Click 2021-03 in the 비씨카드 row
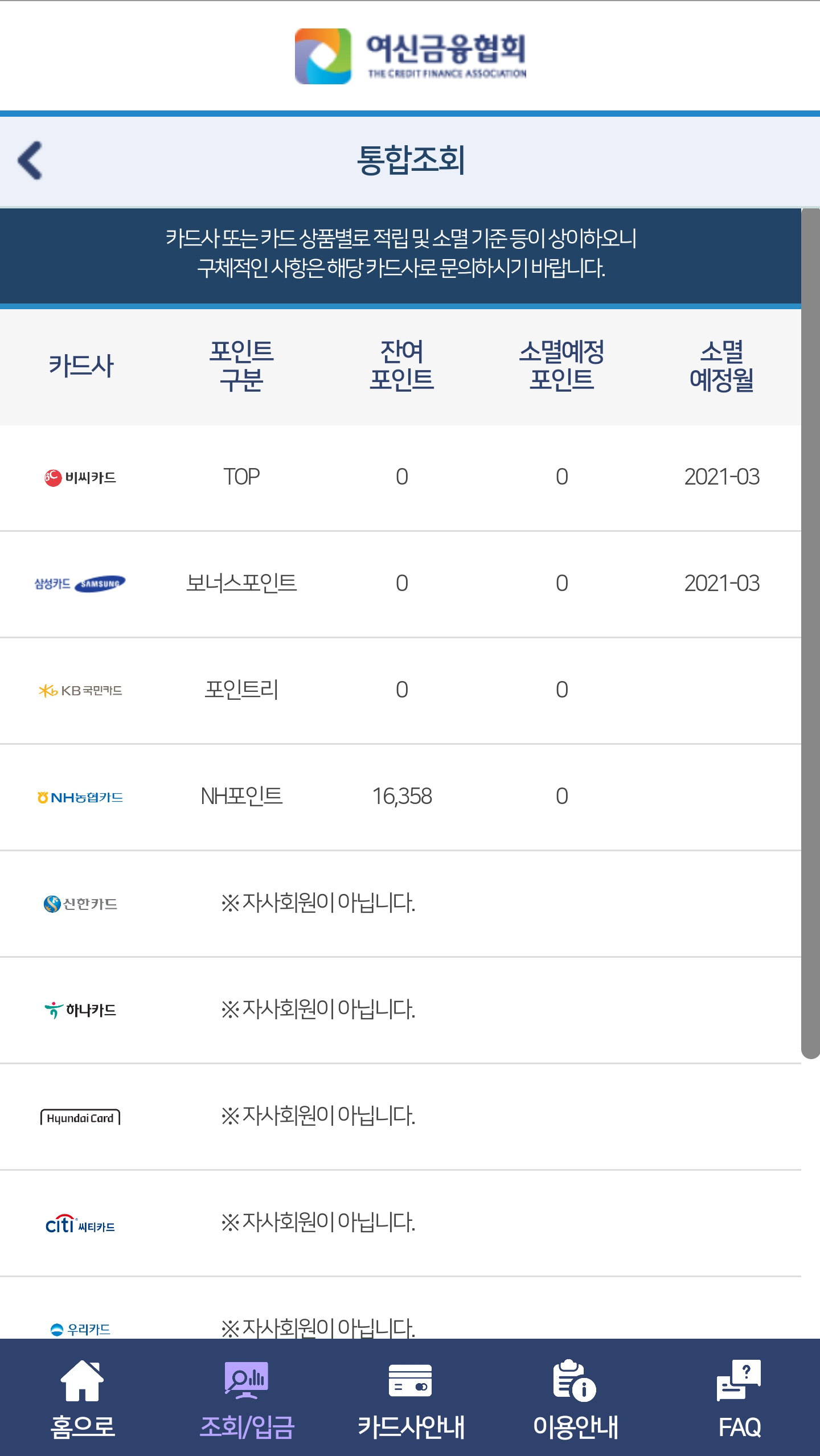 722,477
